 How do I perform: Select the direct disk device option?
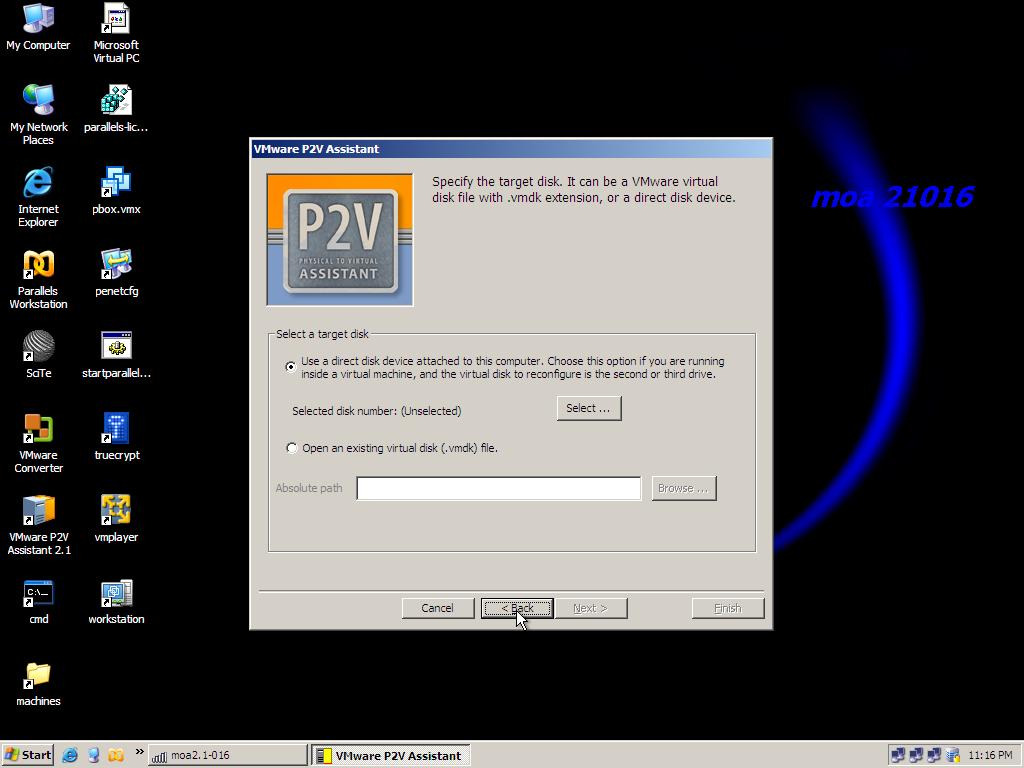(x=291, y=367)
